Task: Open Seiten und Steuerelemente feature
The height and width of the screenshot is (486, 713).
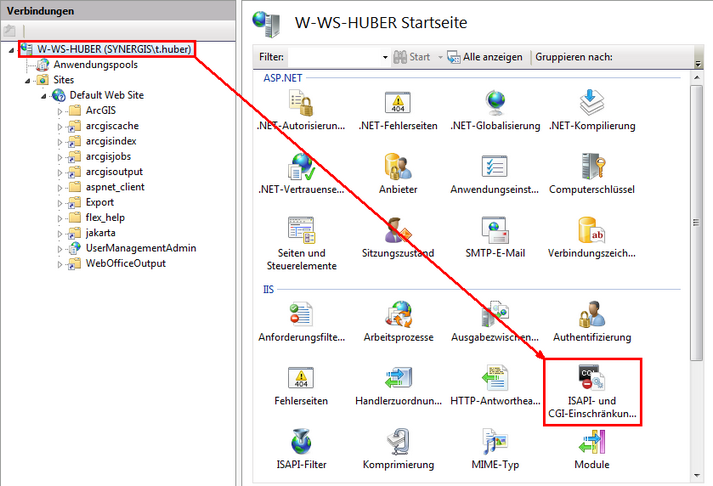Action: pyautogui.click(x=301, y=244)
